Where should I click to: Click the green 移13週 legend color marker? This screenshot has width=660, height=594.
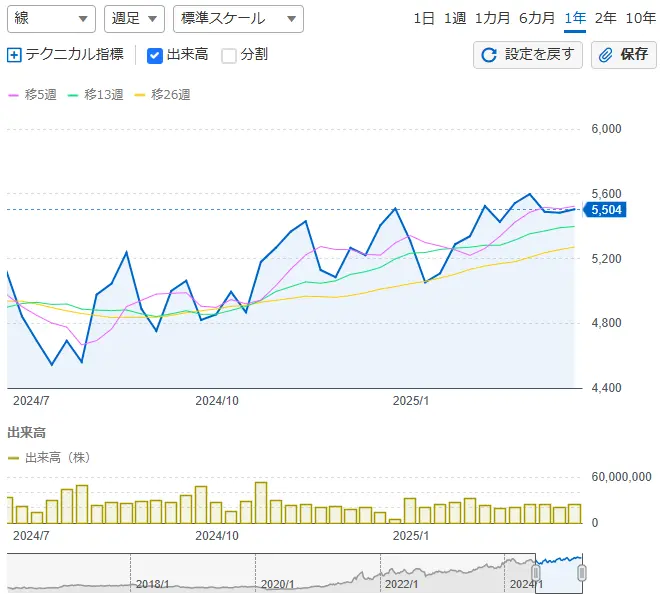73,96
